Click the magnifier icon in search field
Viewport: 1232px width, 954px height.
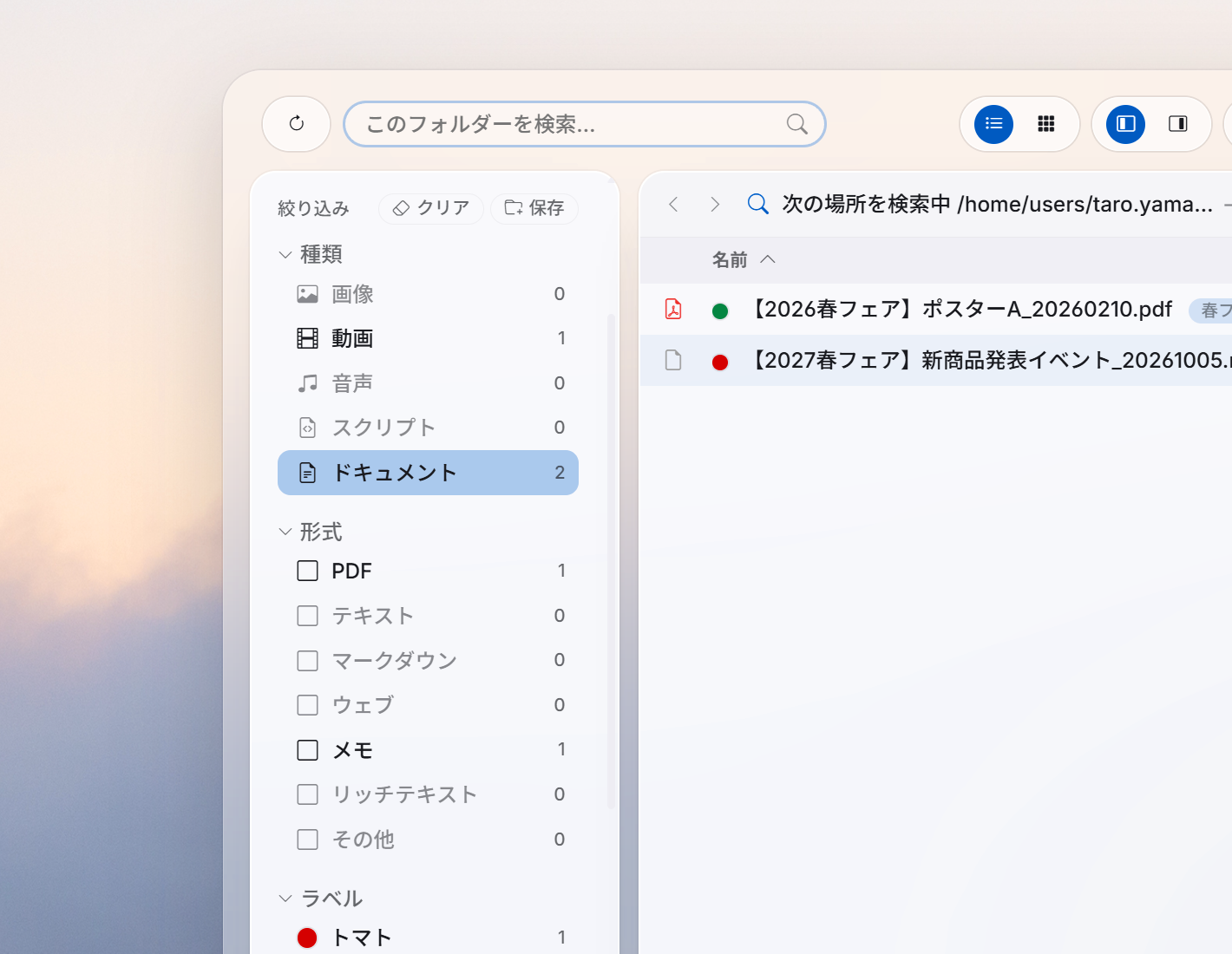[x=796, y=124]
